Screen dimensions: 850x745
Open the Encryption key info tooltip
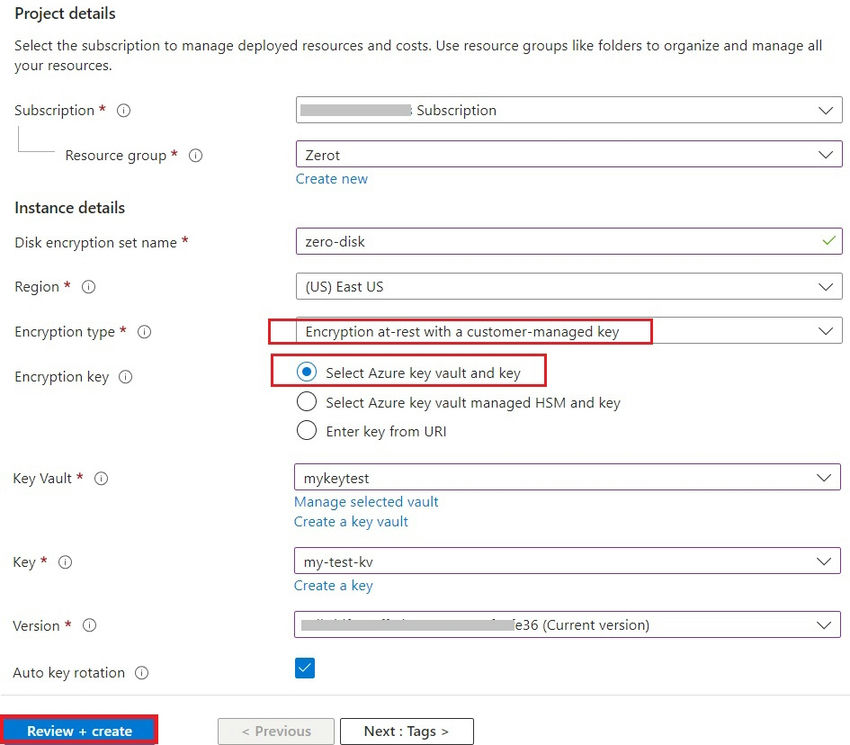pyautogui.click(x=125, y=377)
